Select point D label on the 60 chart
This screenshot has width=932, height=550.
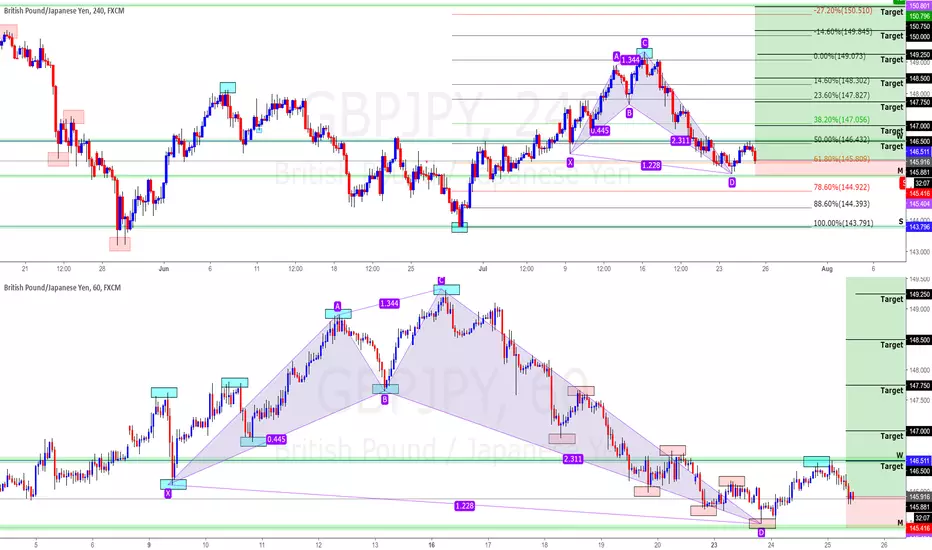[x=761, y=533]
